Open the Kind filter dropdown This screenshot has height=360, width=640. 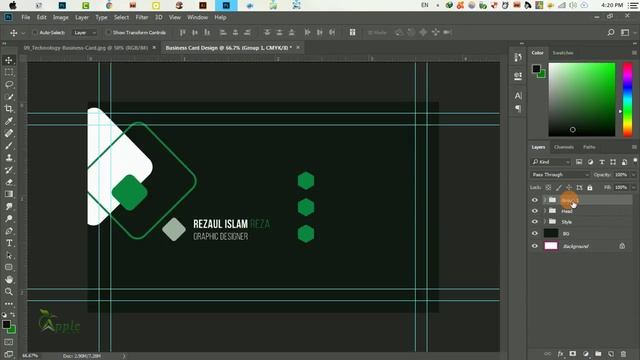pyautogui.click(x=550, y=162)
